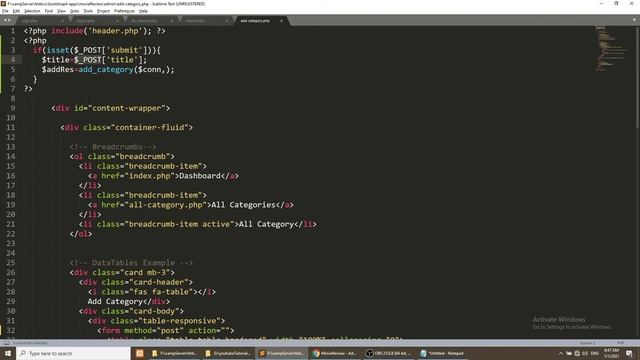Open the Windows notification center icon
Image resolution: width=640 pixels, height=360 pixels.
pos(629,353)
